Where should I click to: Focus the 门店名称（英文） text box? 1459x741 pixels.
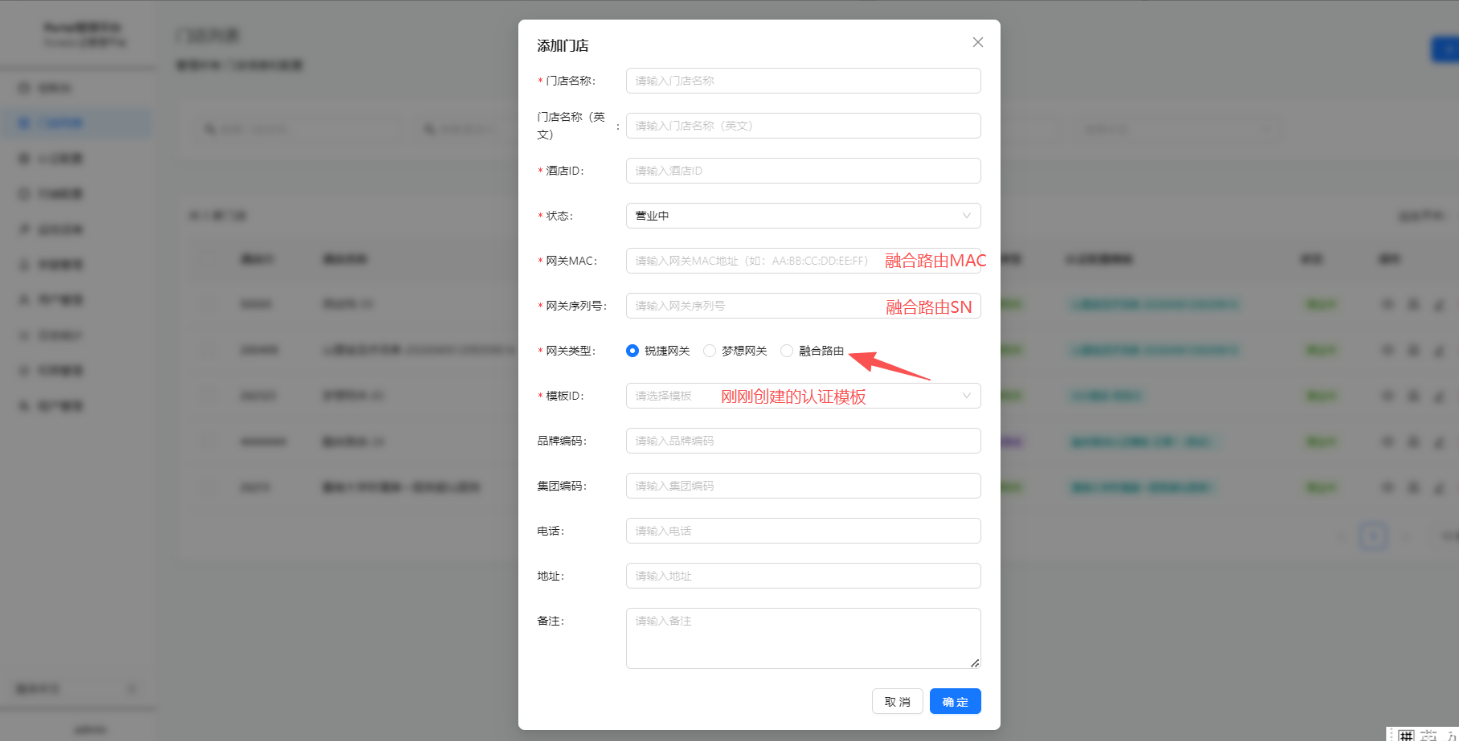[803, 126]
